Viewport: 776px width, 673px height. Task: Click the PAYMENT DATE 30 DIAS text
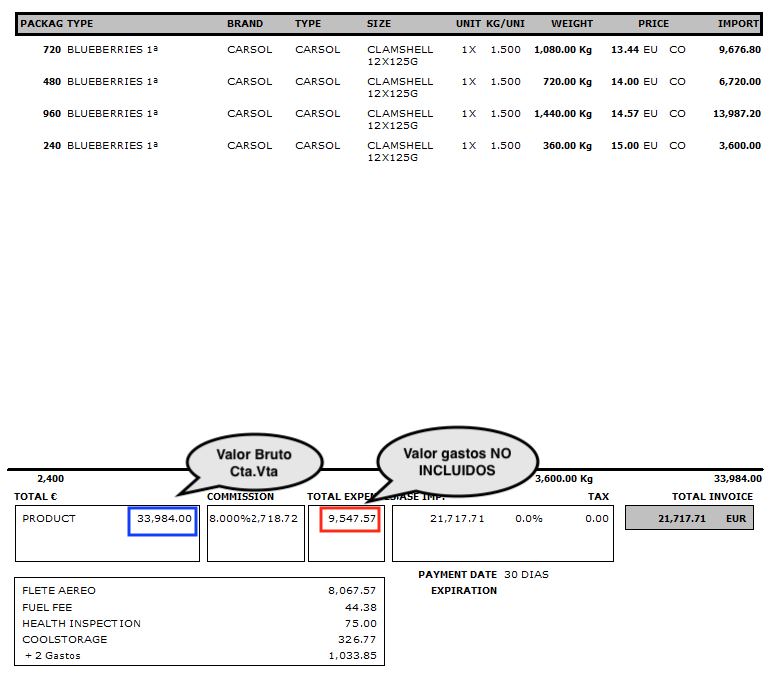coord(483,575)
